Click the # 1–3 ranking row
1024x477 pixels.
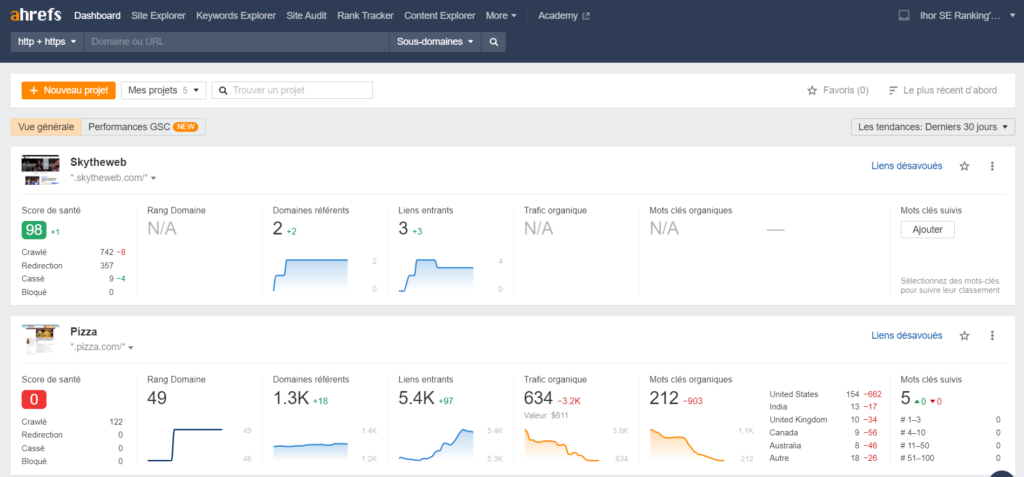(950, 419)
